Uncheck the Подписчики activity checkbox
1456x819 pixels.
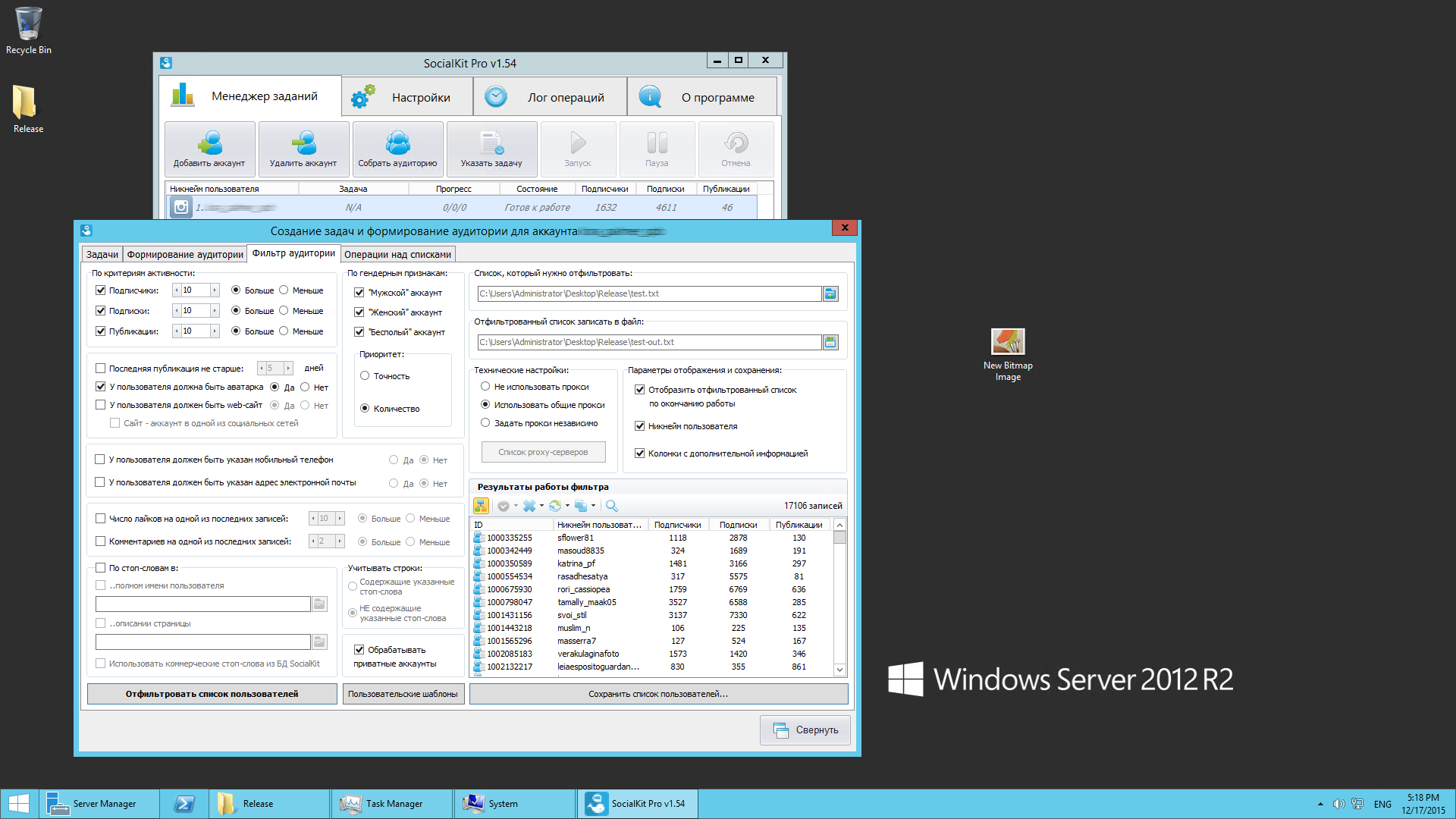pos(100,290)
